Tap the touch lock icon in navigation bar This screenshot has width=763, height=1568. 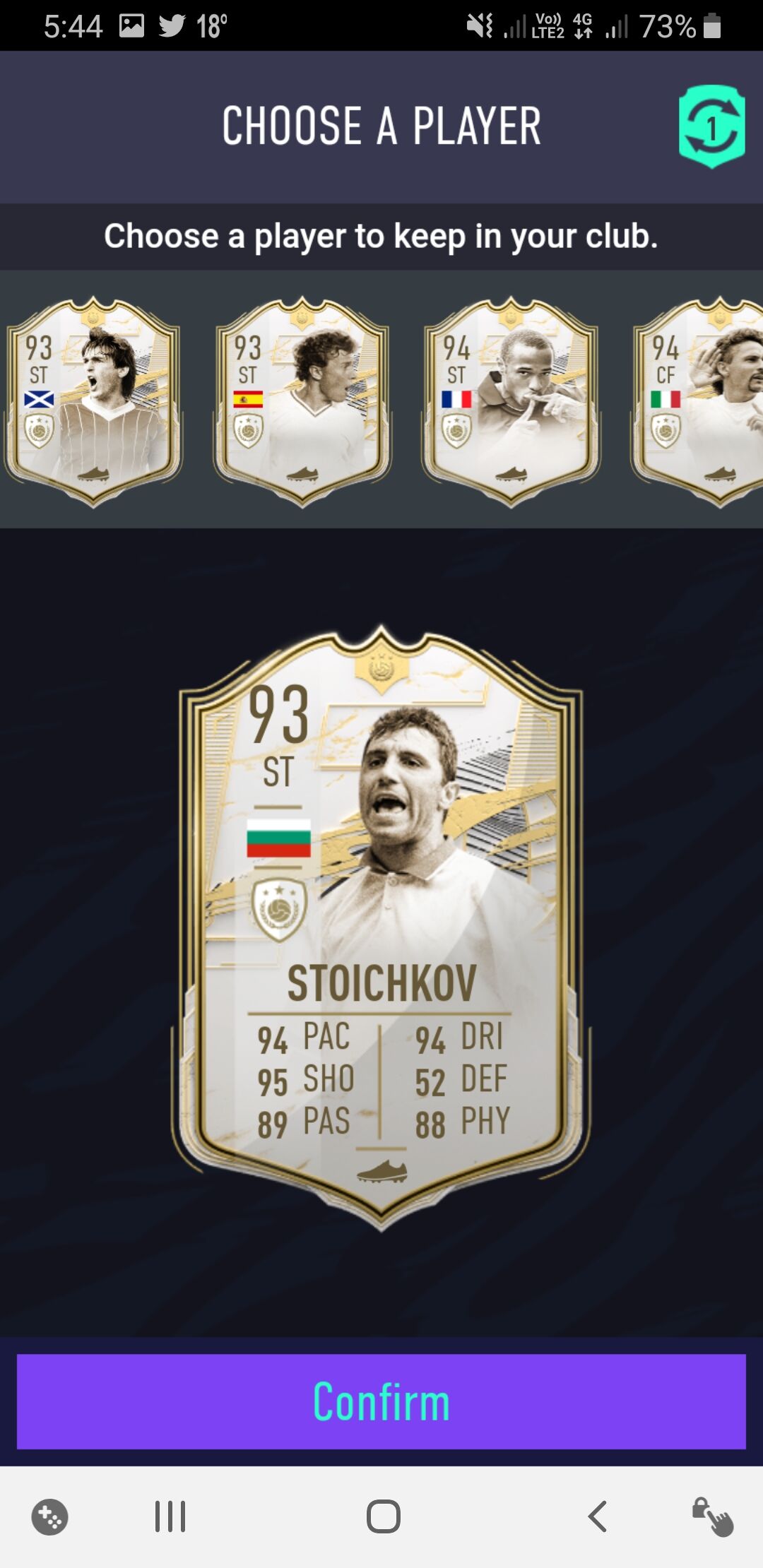[712, 1516]
